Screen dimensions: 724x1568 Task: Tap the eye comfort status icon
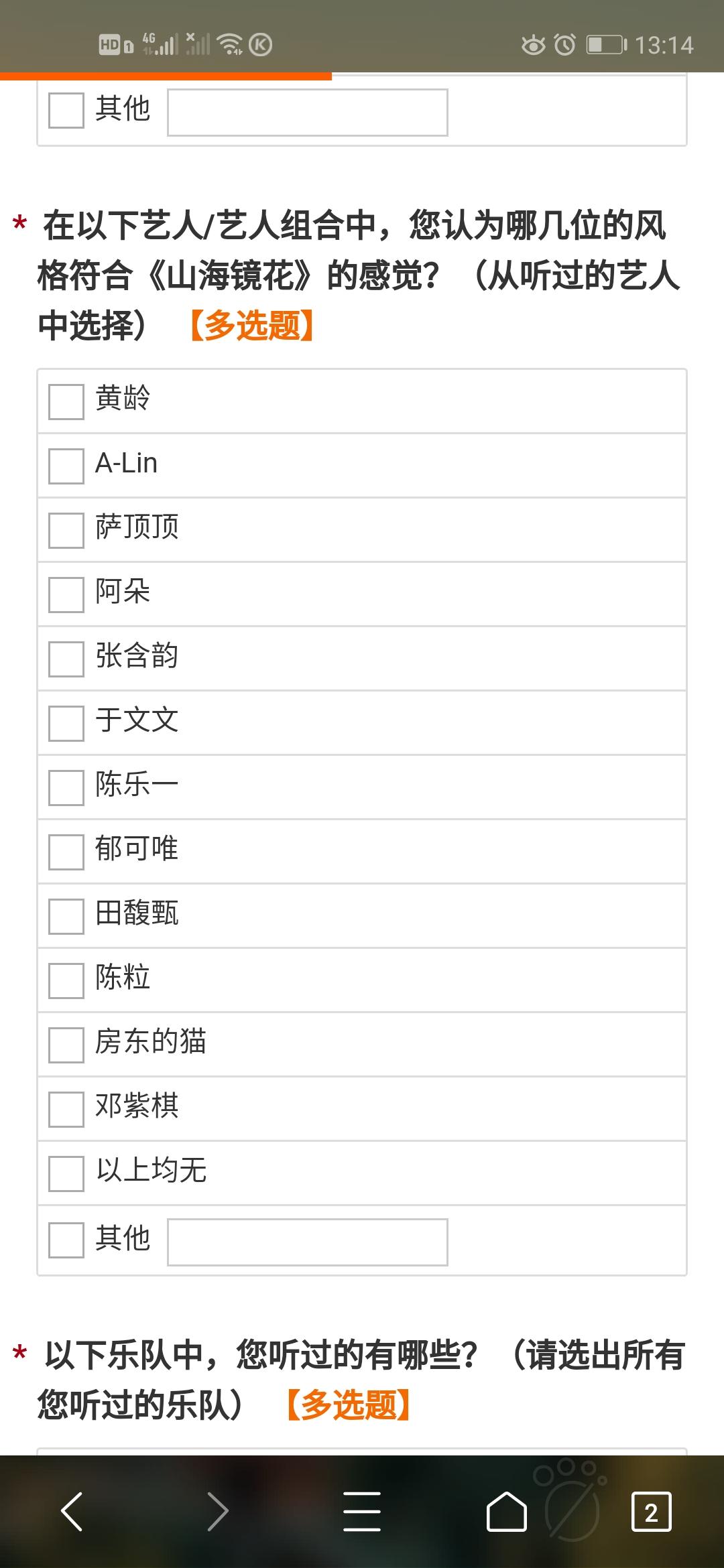(534, 45)
